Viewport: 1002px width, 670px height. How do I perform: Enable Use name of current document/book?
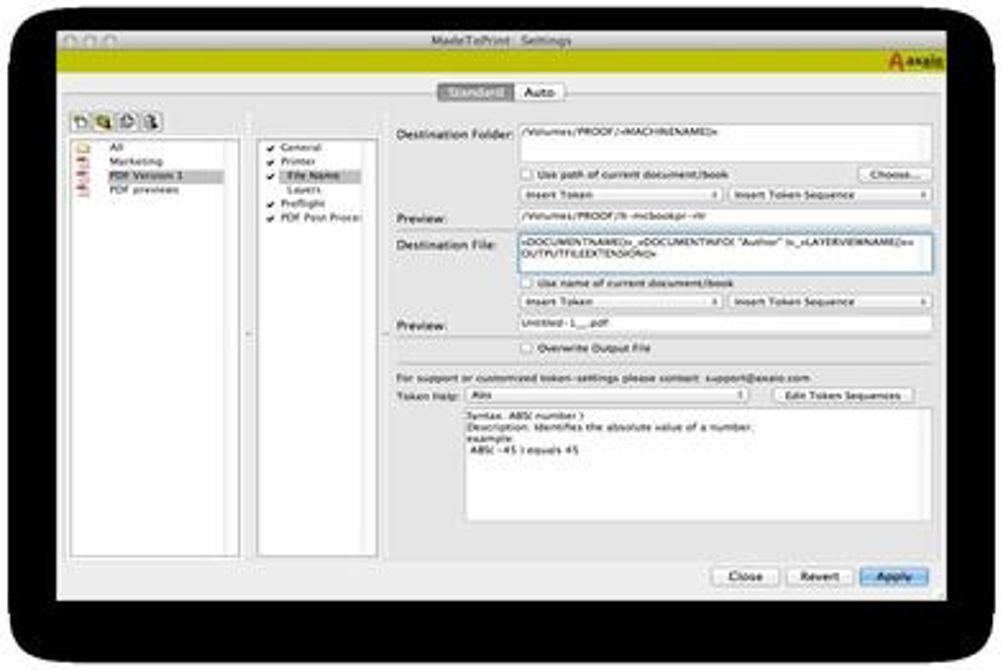pyautogui.click(x=526, y=283)
